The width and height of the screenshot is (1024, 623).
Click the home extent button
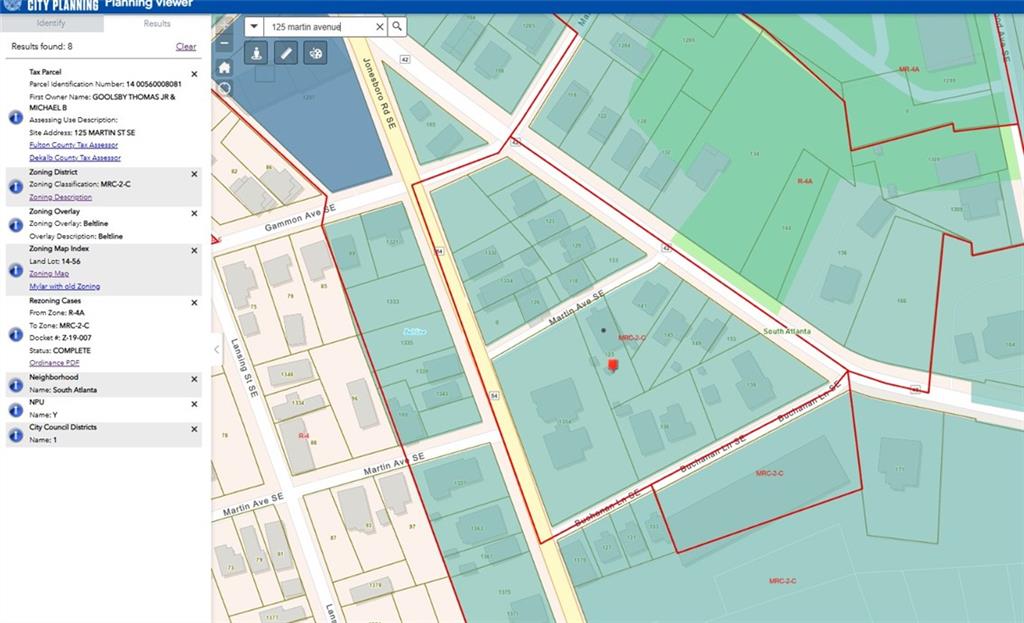(225, 67)
